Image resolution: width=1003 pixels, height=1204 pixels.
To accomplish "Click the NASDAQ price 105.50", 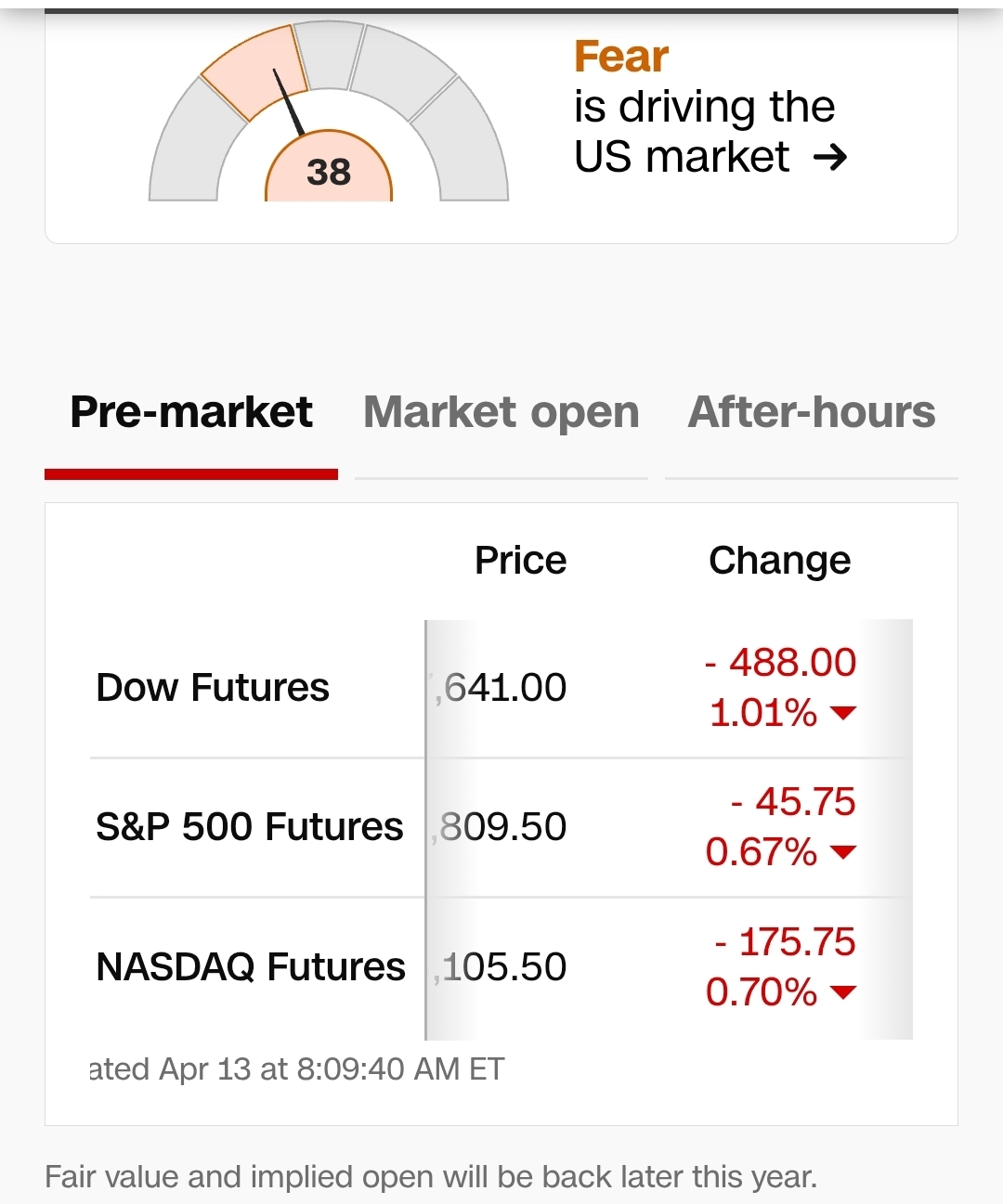I will point(502,967).
